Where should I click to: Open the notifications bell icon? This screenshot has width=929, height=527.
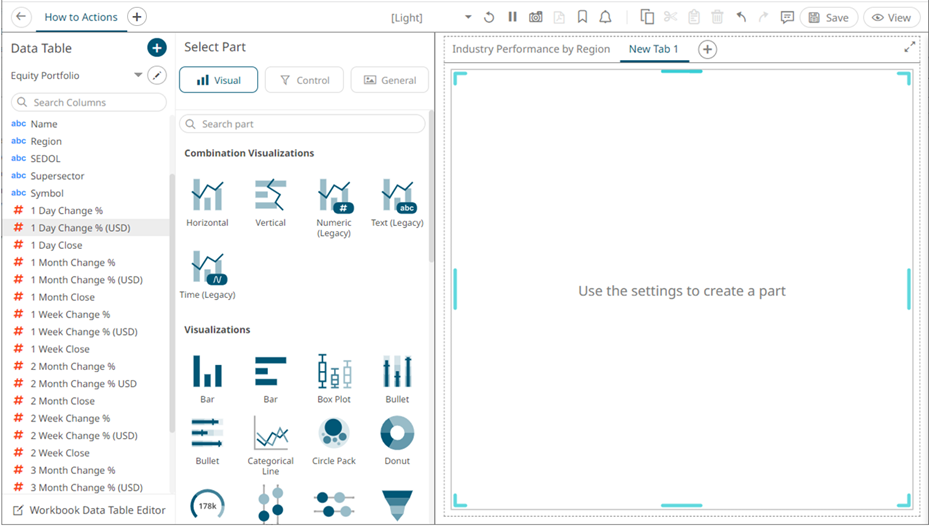pos(605,18)
